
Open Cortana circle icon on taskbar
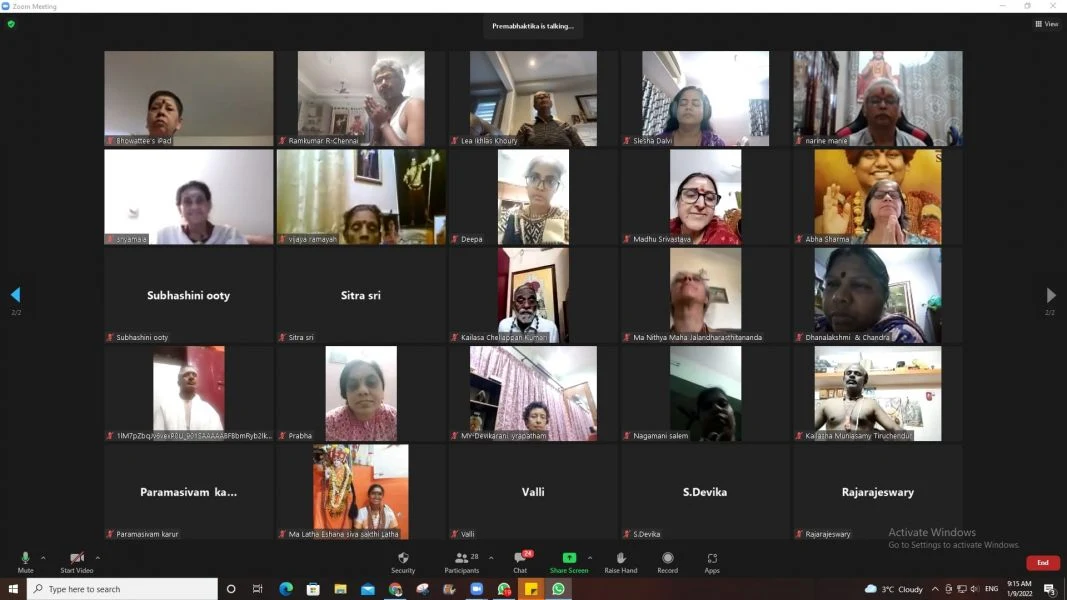pyautogui.click(x=231, y=588)
